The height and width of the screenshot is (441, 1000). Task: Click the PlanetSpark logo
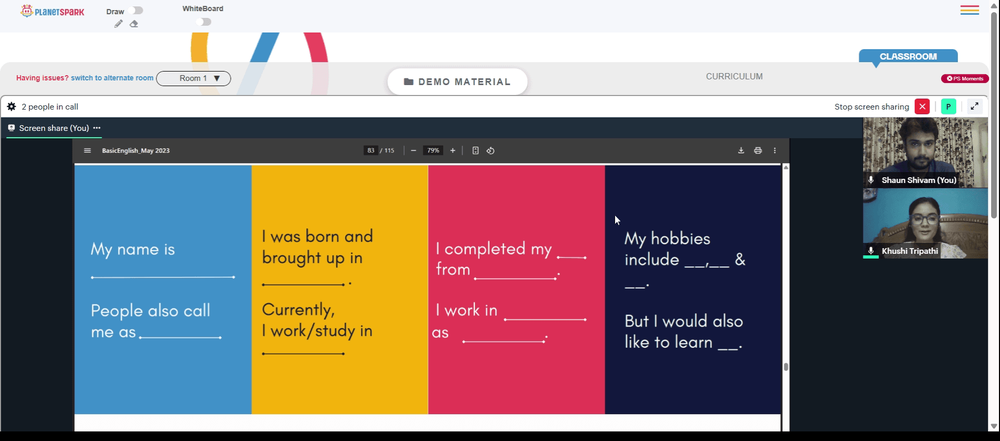[x=52, y=11]
